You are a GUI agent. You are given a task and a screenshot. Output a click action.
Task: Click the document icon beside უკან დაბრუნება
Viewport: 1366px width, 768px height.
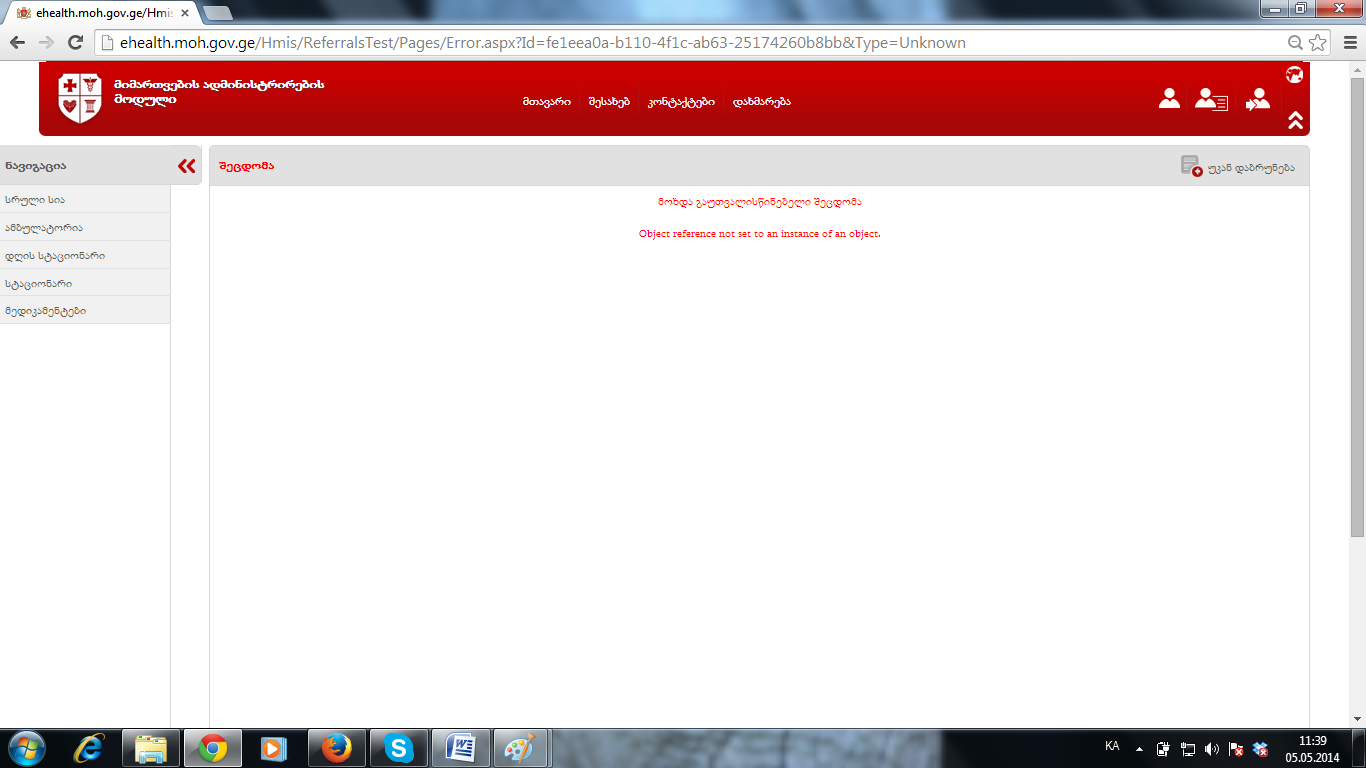1190,166
